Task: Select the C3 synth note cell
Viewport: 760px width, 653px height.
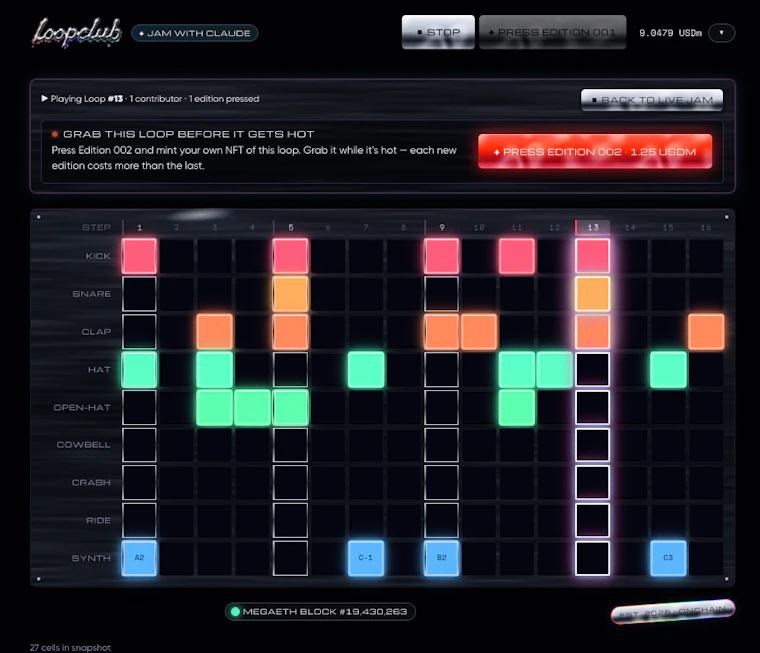Action: [668, 558]
